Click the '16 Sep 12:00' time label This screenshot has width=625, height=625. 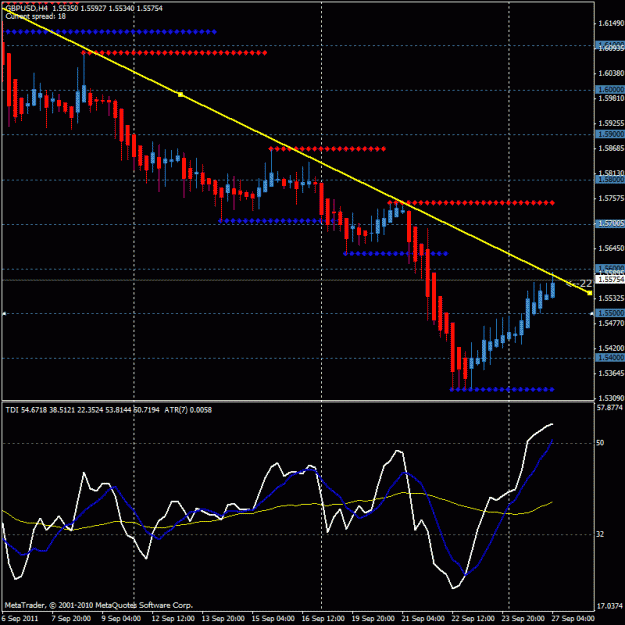click(x=323, y=619)
